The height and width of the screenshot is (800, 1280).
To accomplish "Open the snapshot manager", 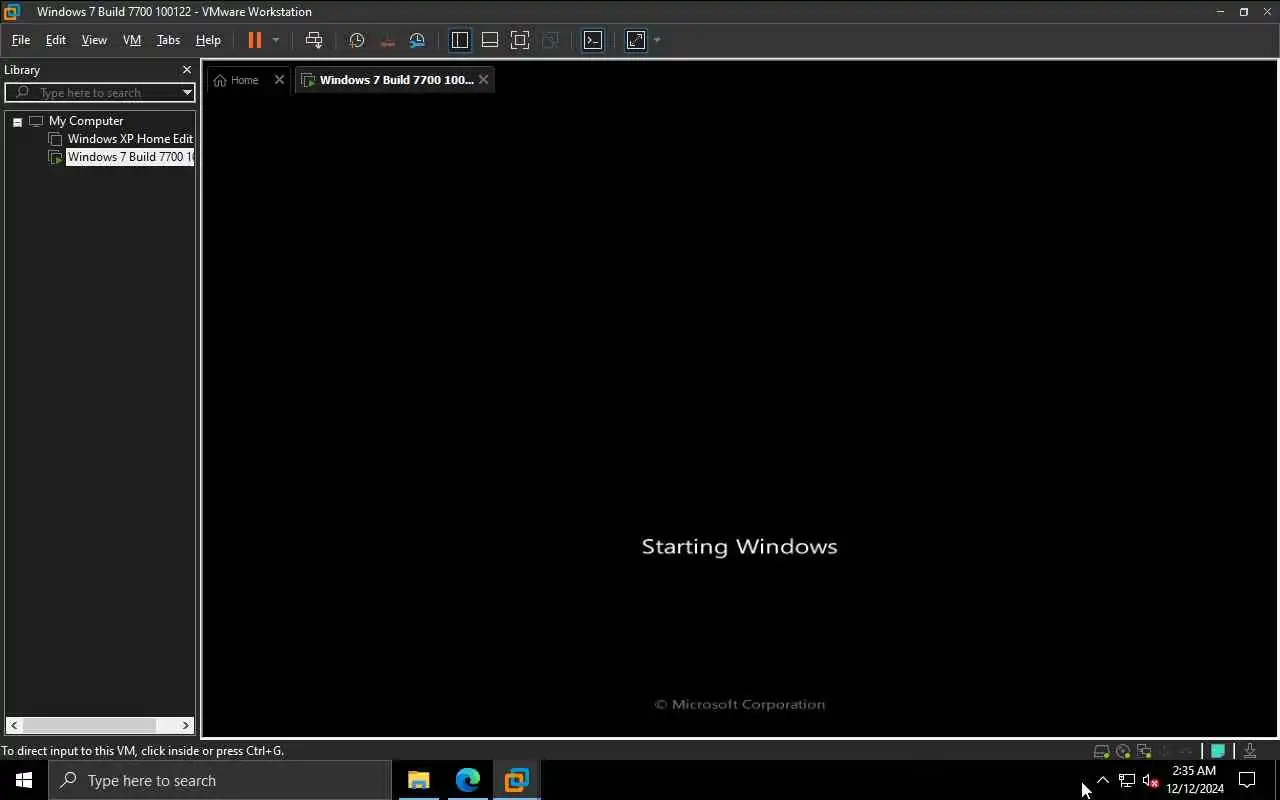I will click(x=417, y=40).
